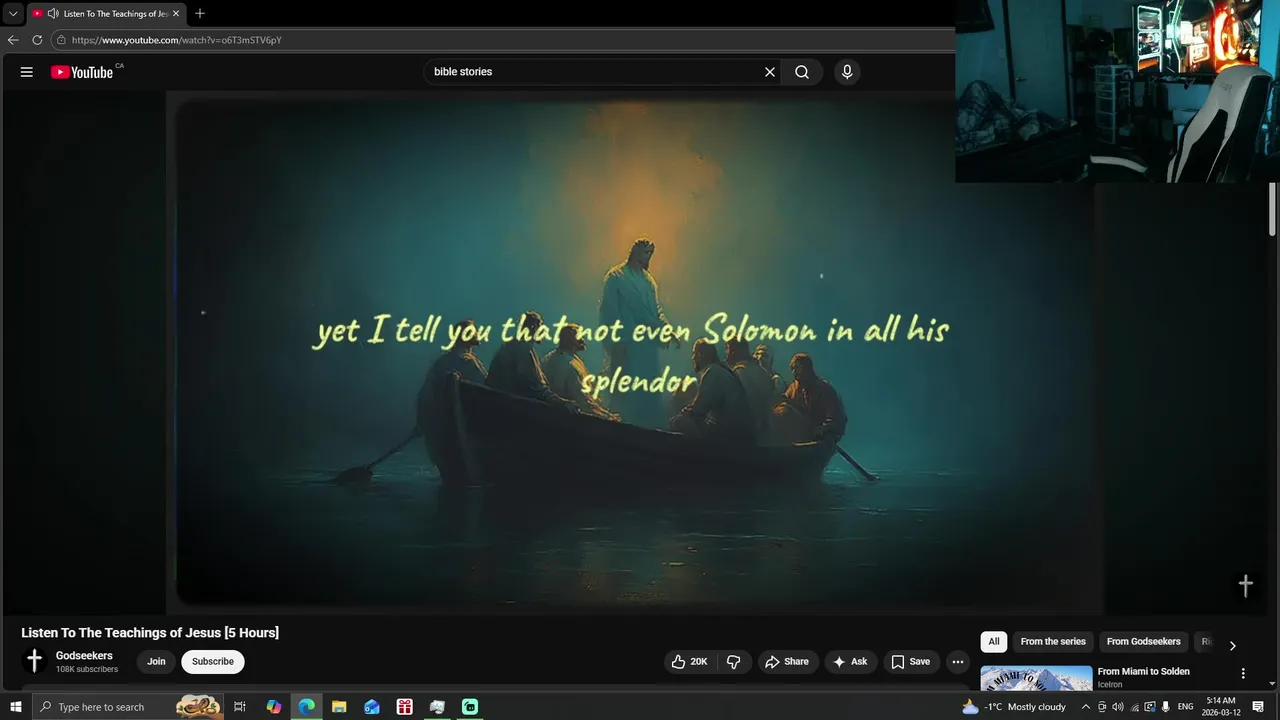
Task: Click the video title 'Listen To The Teachings of Jesus'
Action: click(x=150, y=633)
